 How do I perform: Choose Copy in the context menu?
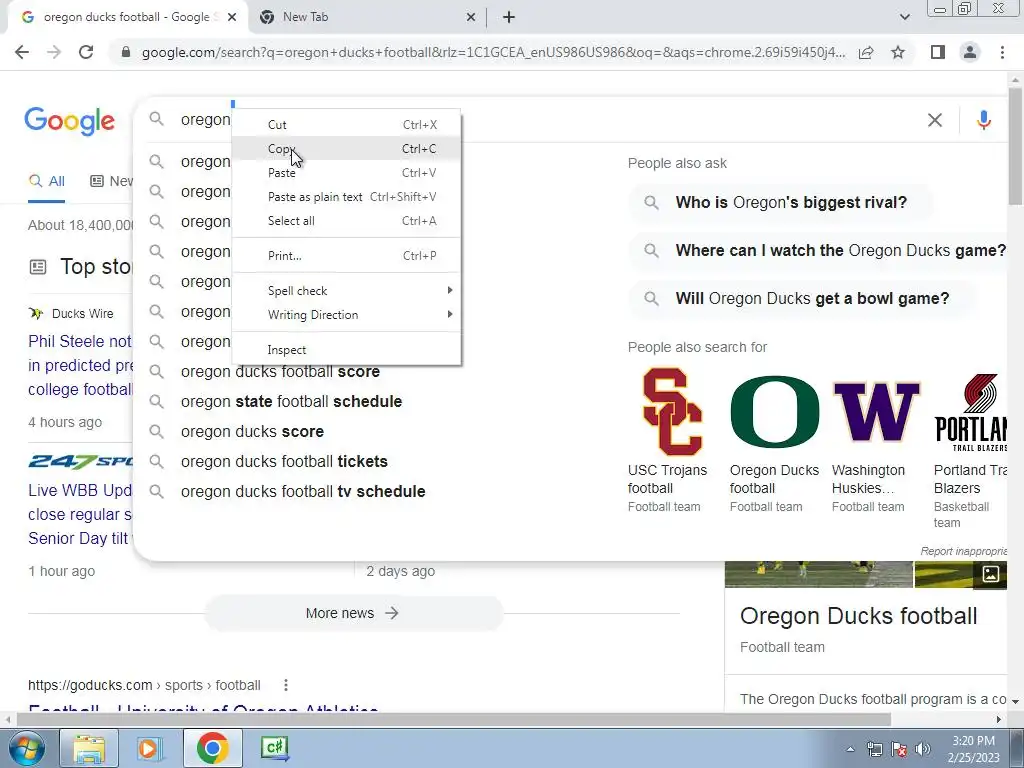click(x=346, y=148)
